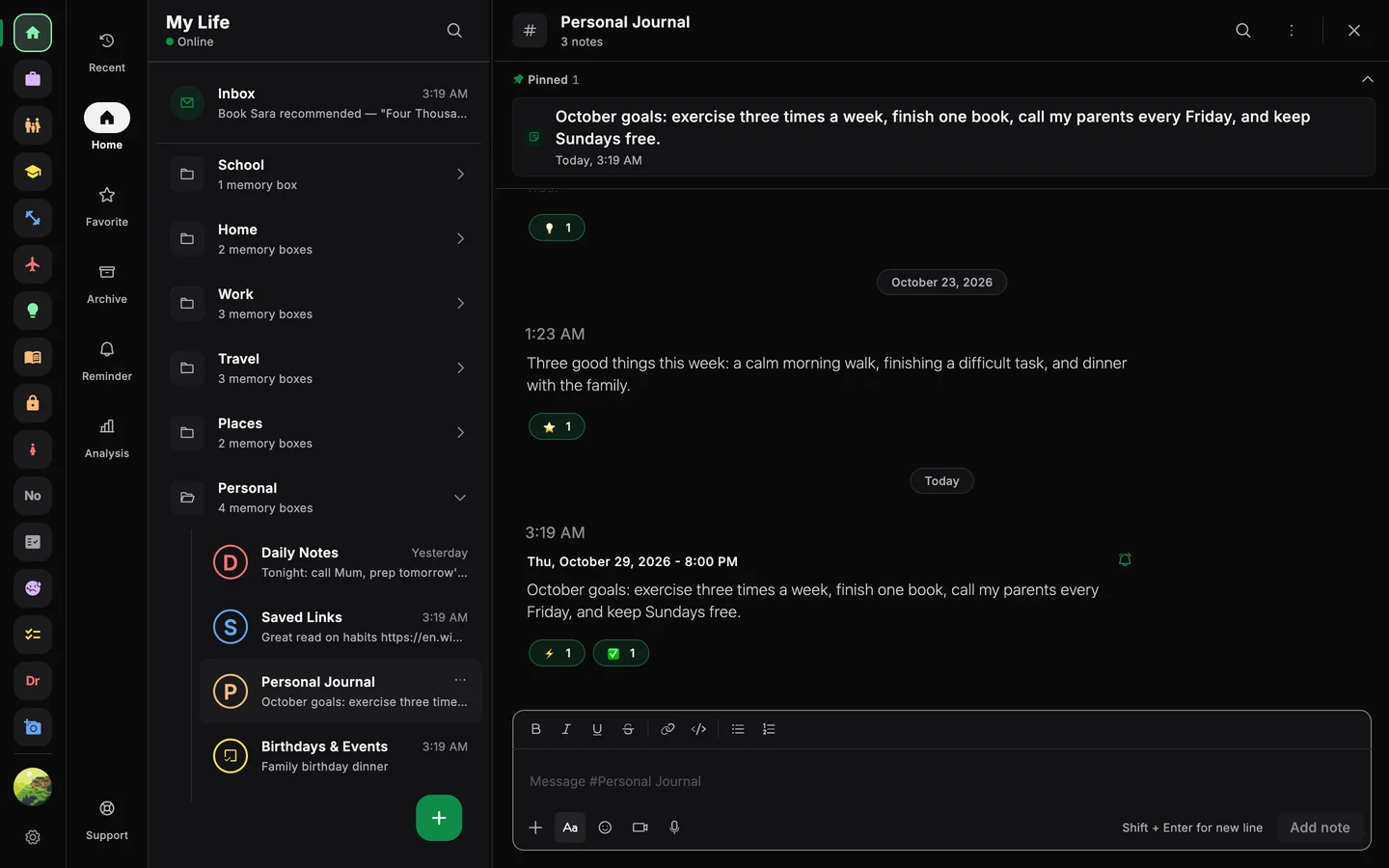This screenshot has width=1389, height=868.
Task: Open the emoji picker
Action: 605,827
